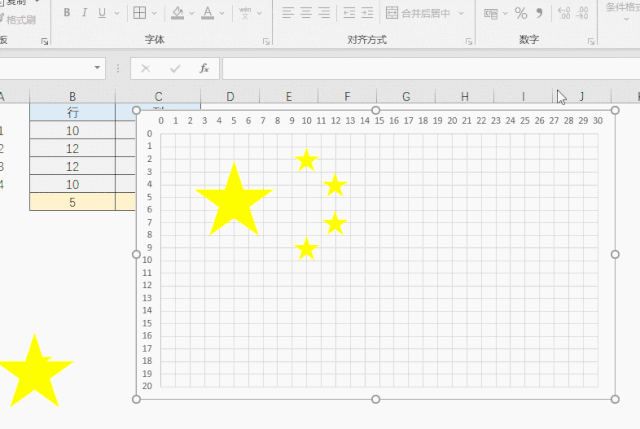Screen dimensions: 640x429
Task: Click horizontal axis label 15
Action: [x=379, y=121]
